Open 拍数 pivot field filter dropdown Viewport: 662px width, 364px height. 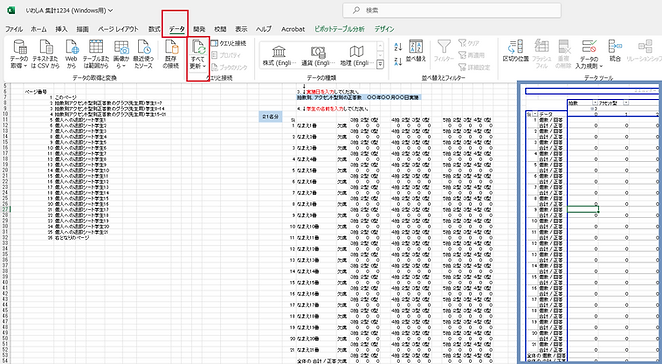tap(595, 103)
